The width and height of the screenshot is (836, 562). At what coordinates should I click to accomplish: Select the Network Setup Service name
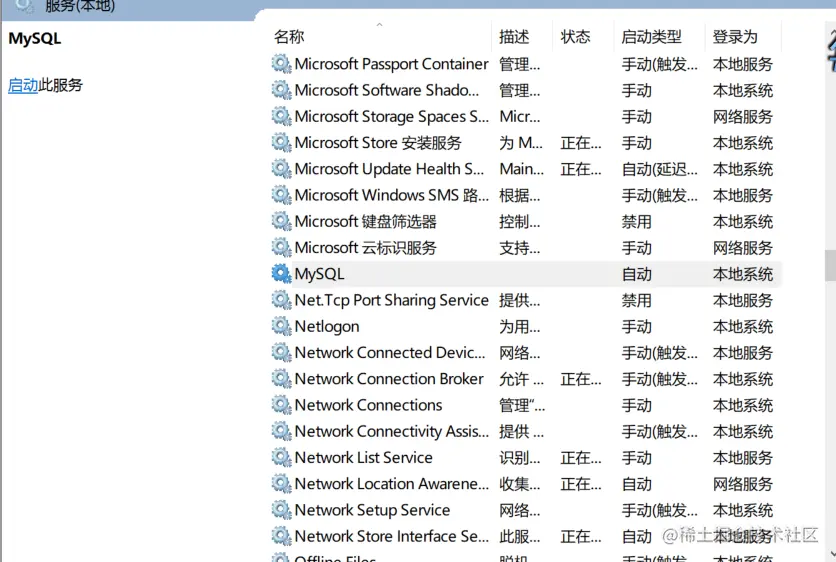coord(372,510)
